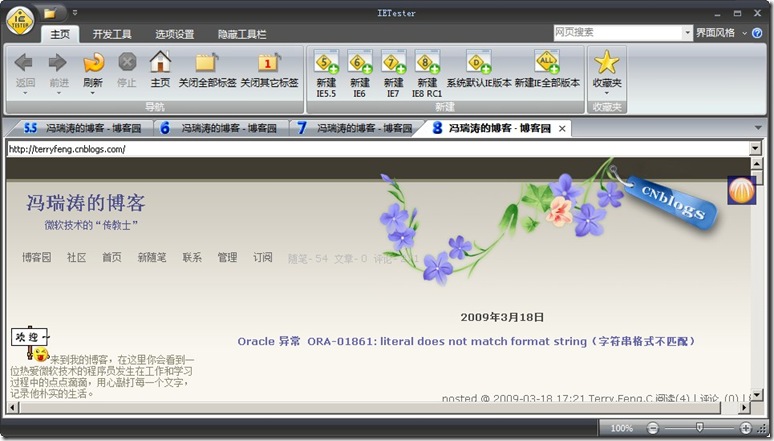Click the orange globe icon on page

coord(741,190)
